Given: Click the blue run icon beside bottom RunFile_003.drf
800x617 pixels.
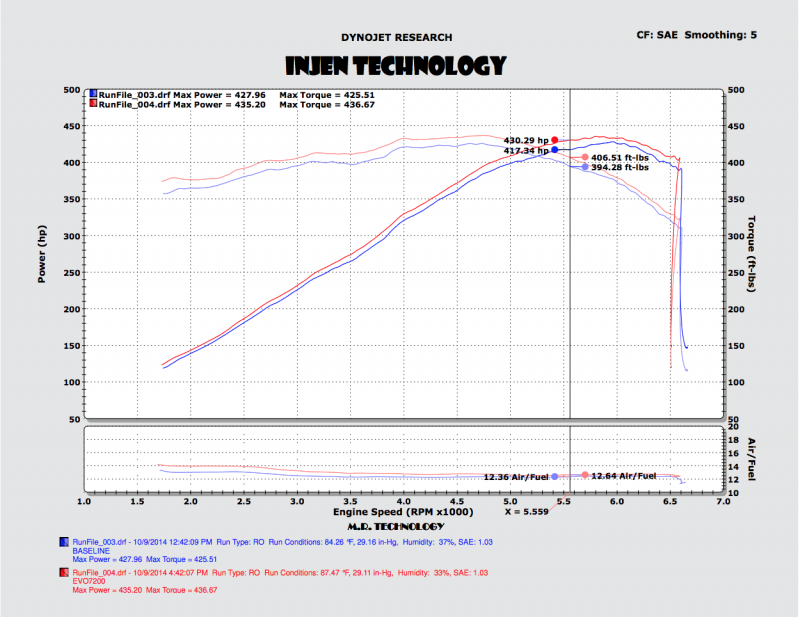Looking at the screenshot, I should pos(63,541).
